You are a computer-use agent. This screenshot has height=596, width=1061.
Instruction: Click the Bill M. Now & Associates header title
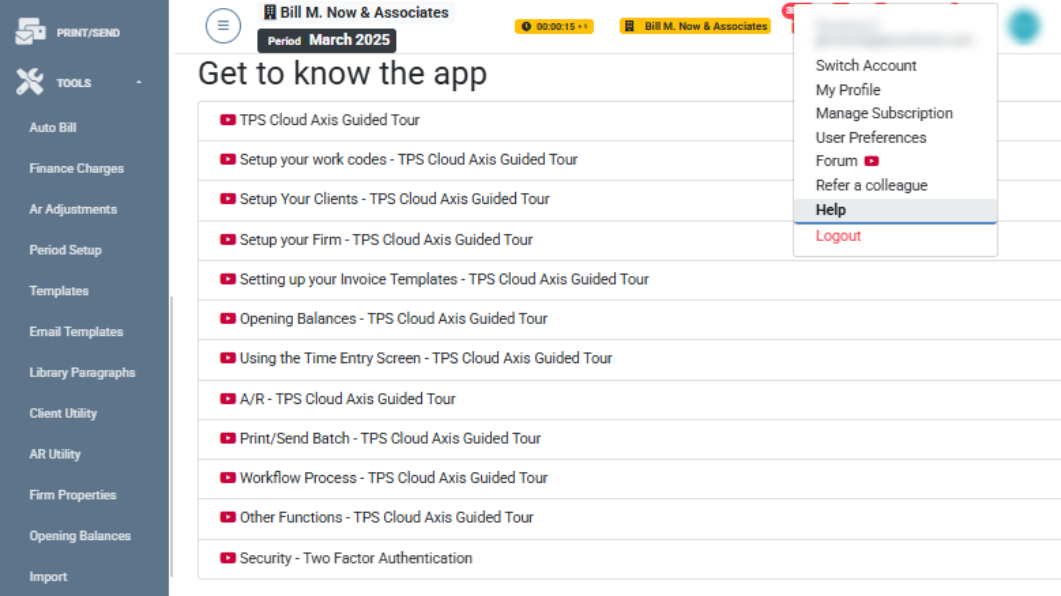pos(364,12)
